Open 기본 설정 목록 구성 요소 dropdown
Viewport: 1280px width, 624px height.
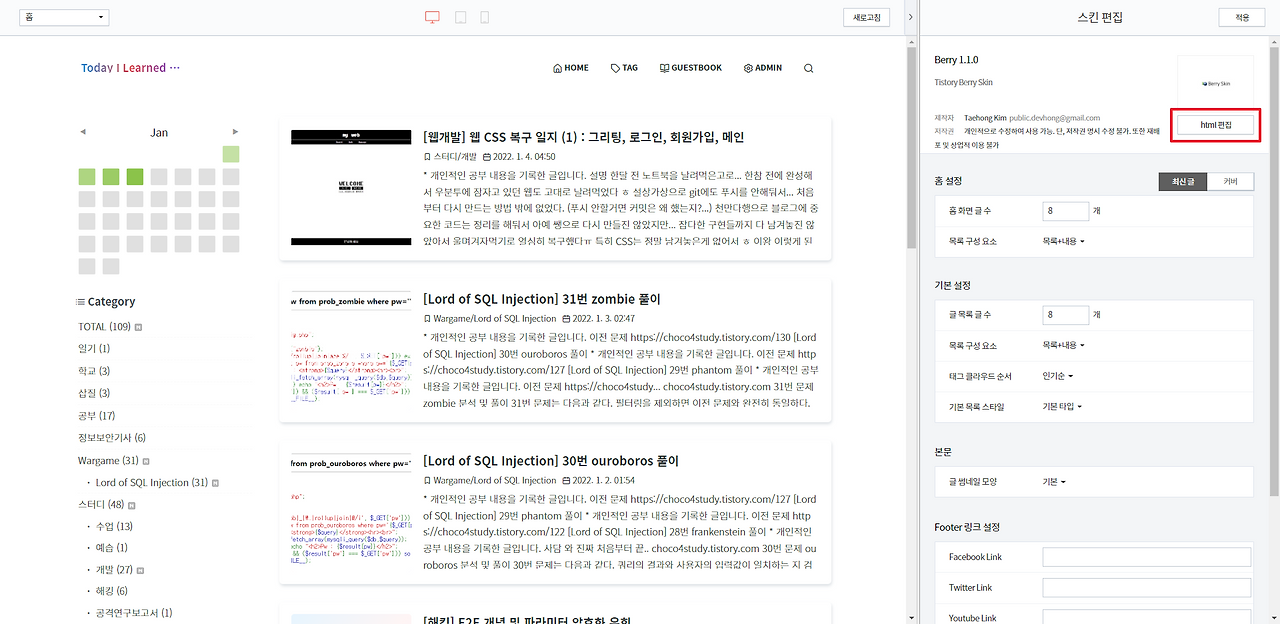pyautogui.click(x=1063, y=345)
